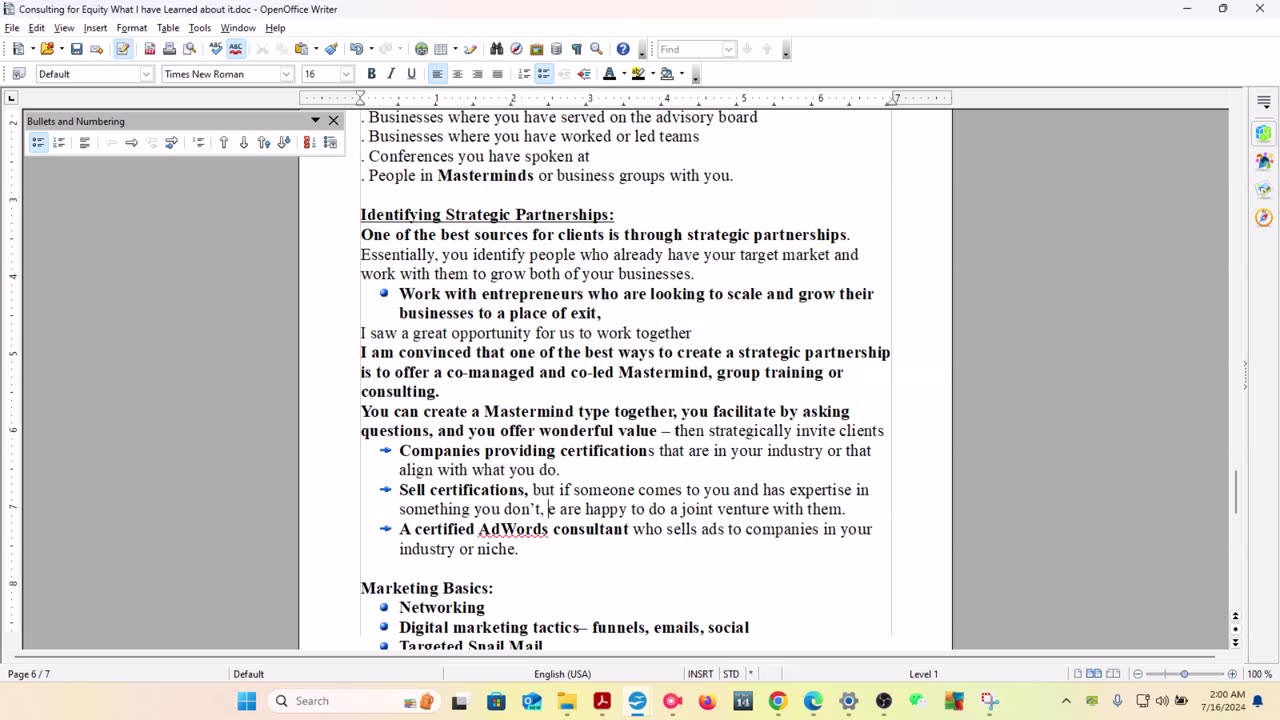Click the Undo arrow icon
The width and height of the screenshot is (1280, 720).
point(355,48)
